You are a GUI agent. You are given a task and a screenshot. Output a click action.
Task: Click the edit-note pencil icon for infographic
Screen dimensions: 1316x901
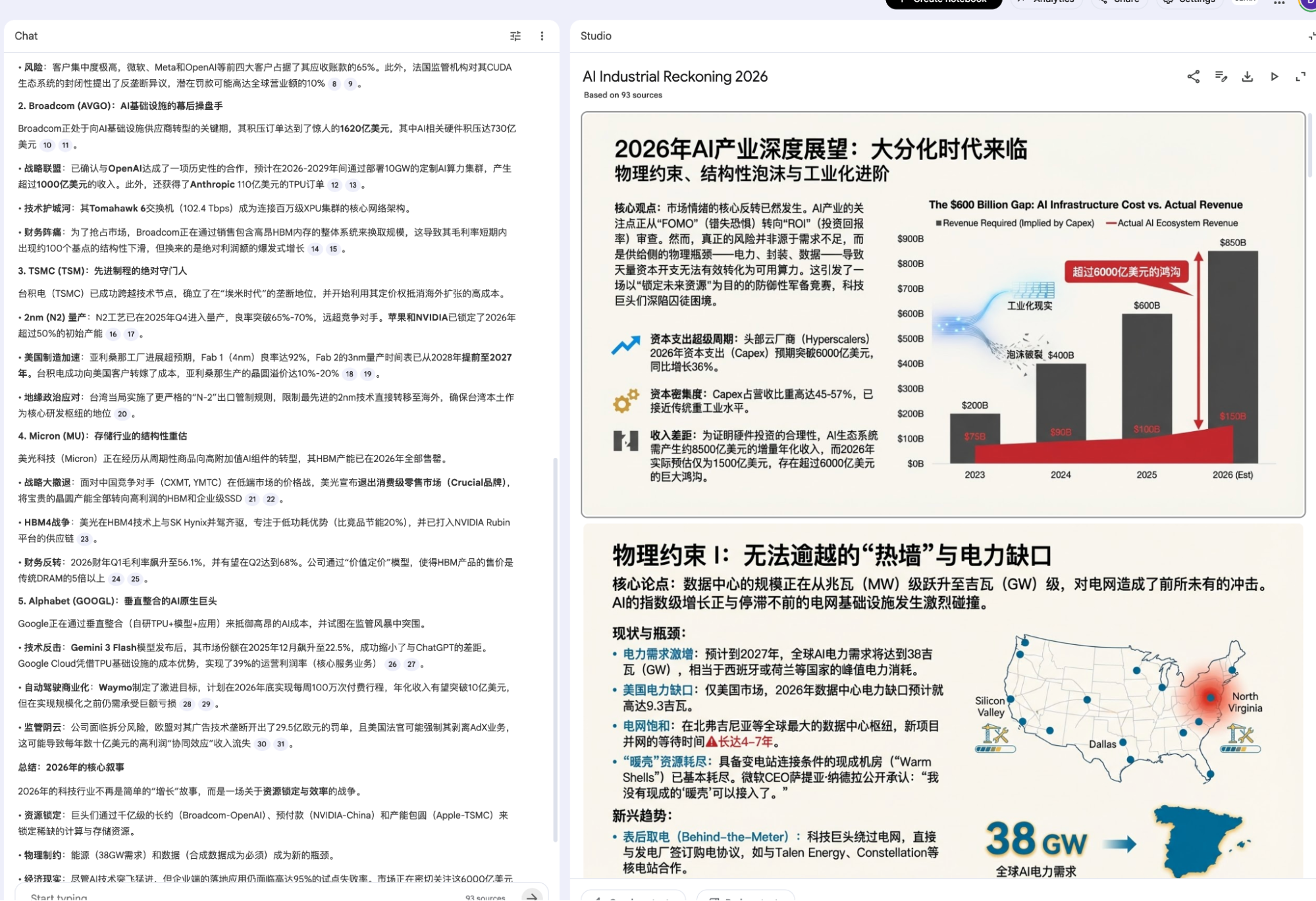pyautogui.click(x=1221, y=76)
